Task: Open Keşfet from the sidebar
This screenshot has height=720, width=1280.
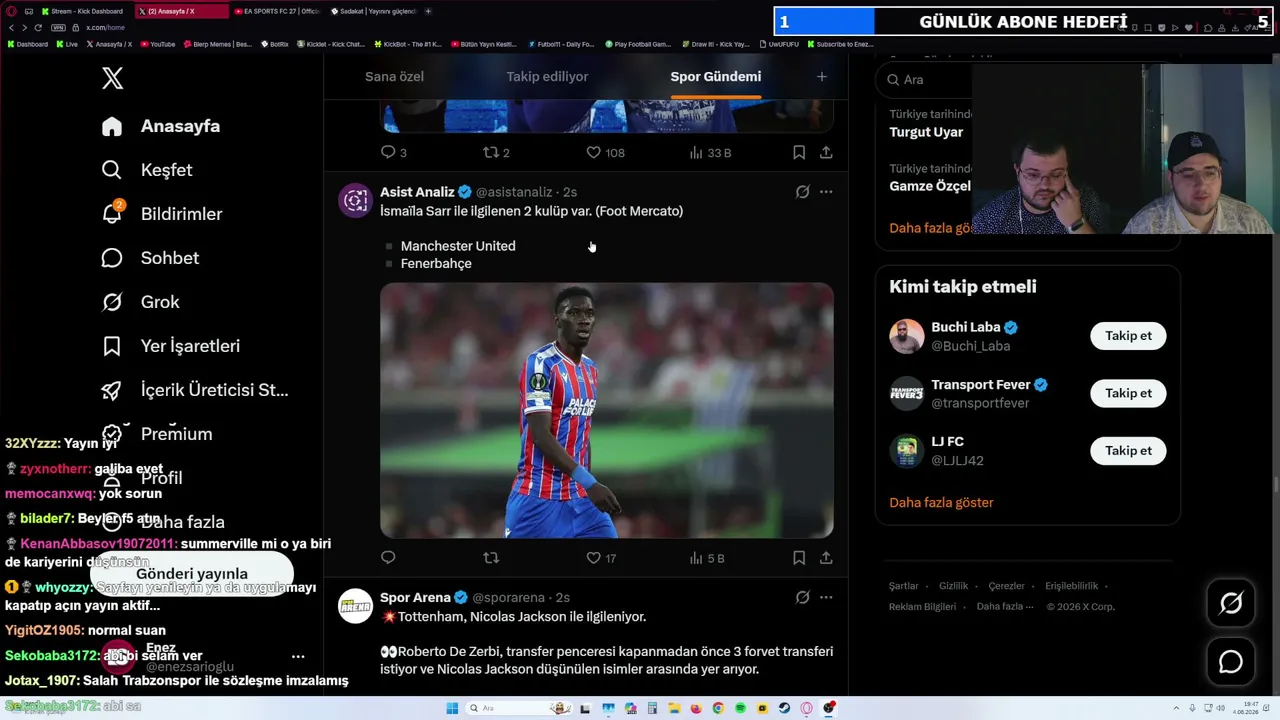Action: tap(147, 170)
